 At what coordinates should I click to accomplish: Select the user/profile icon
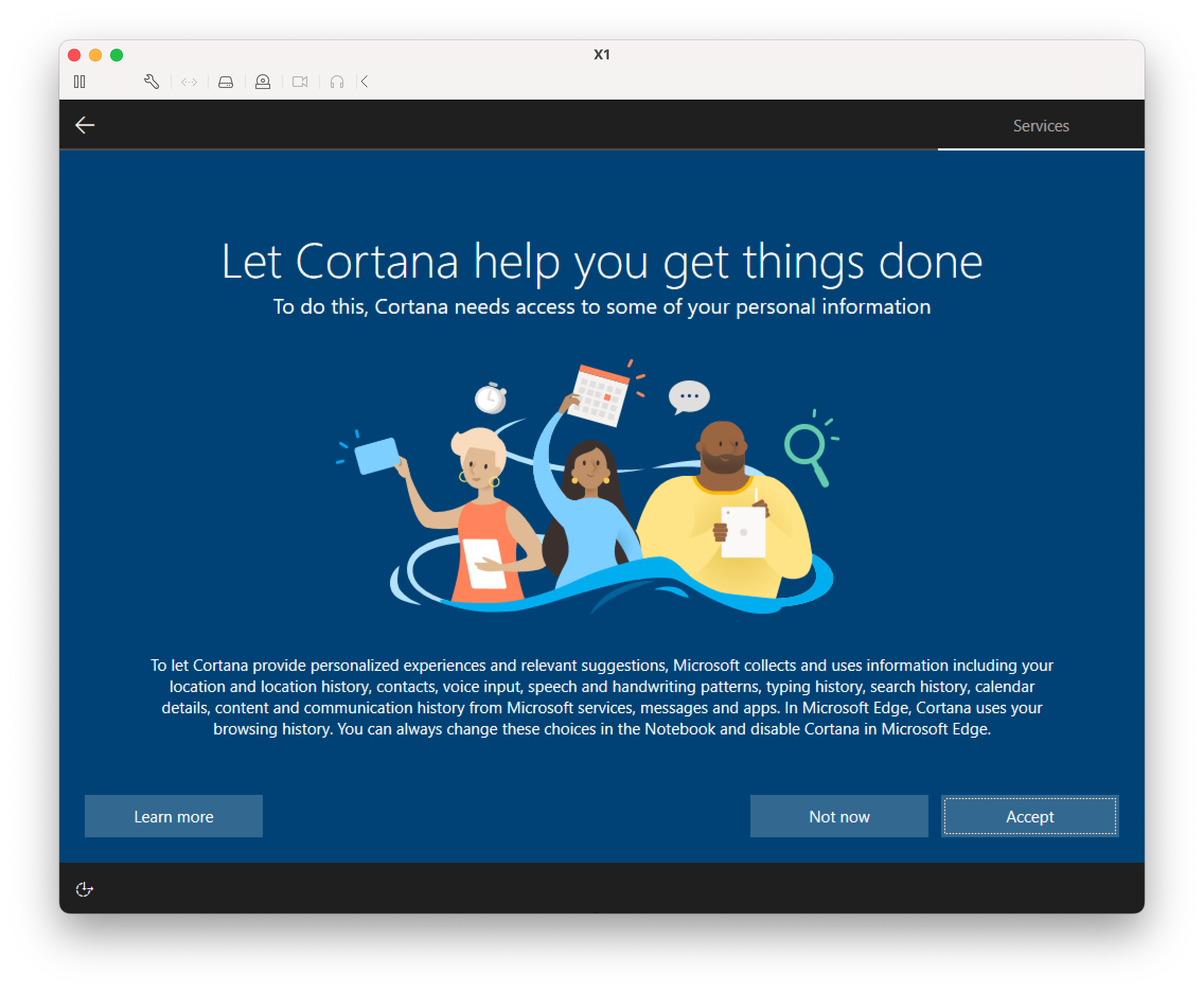coord(262,80)
